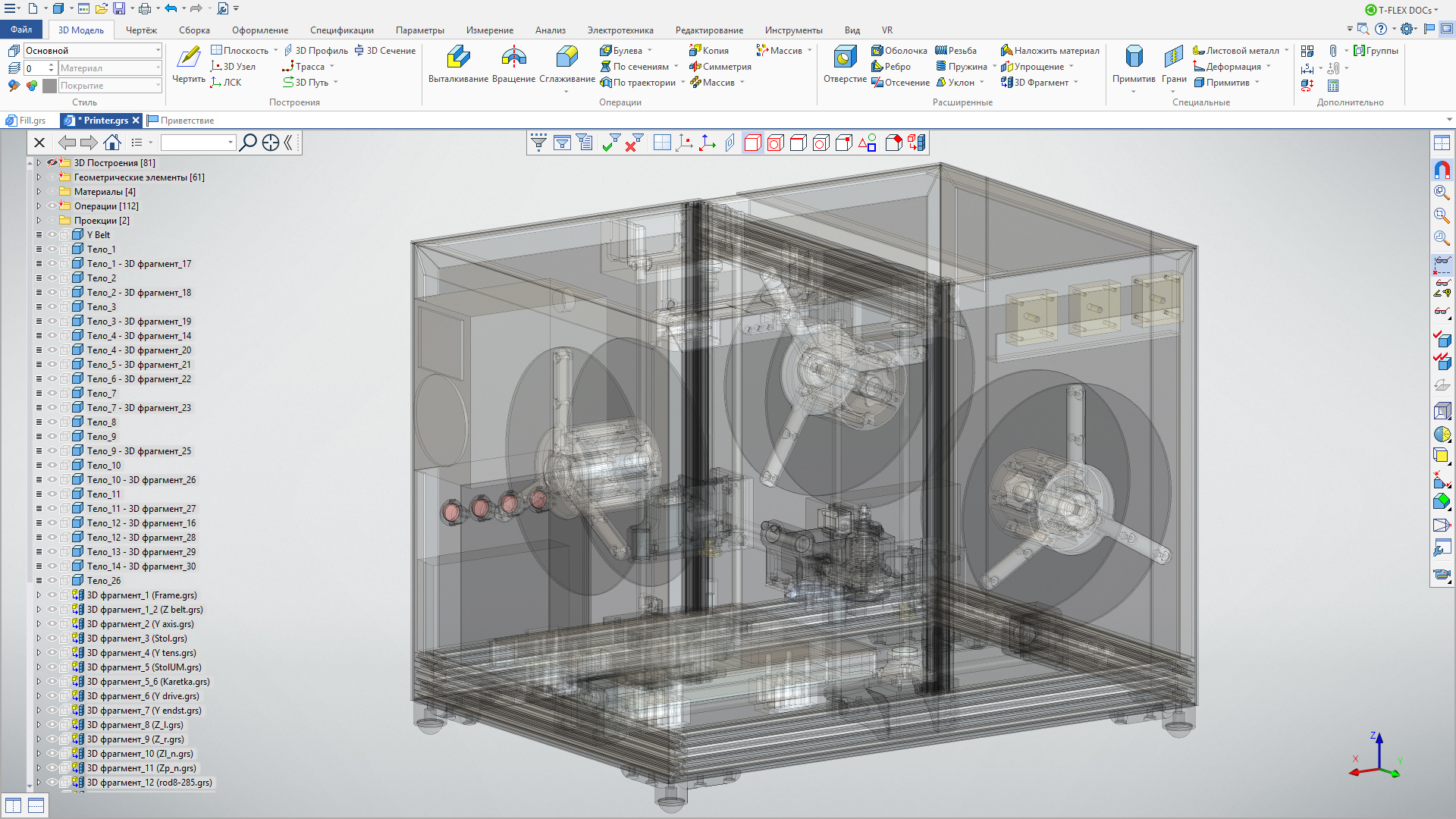The height and width of the screenshot is (819, 1456).
Task: Switch to the Сборка ribbon tab
Action: click(x=194, y=30)
